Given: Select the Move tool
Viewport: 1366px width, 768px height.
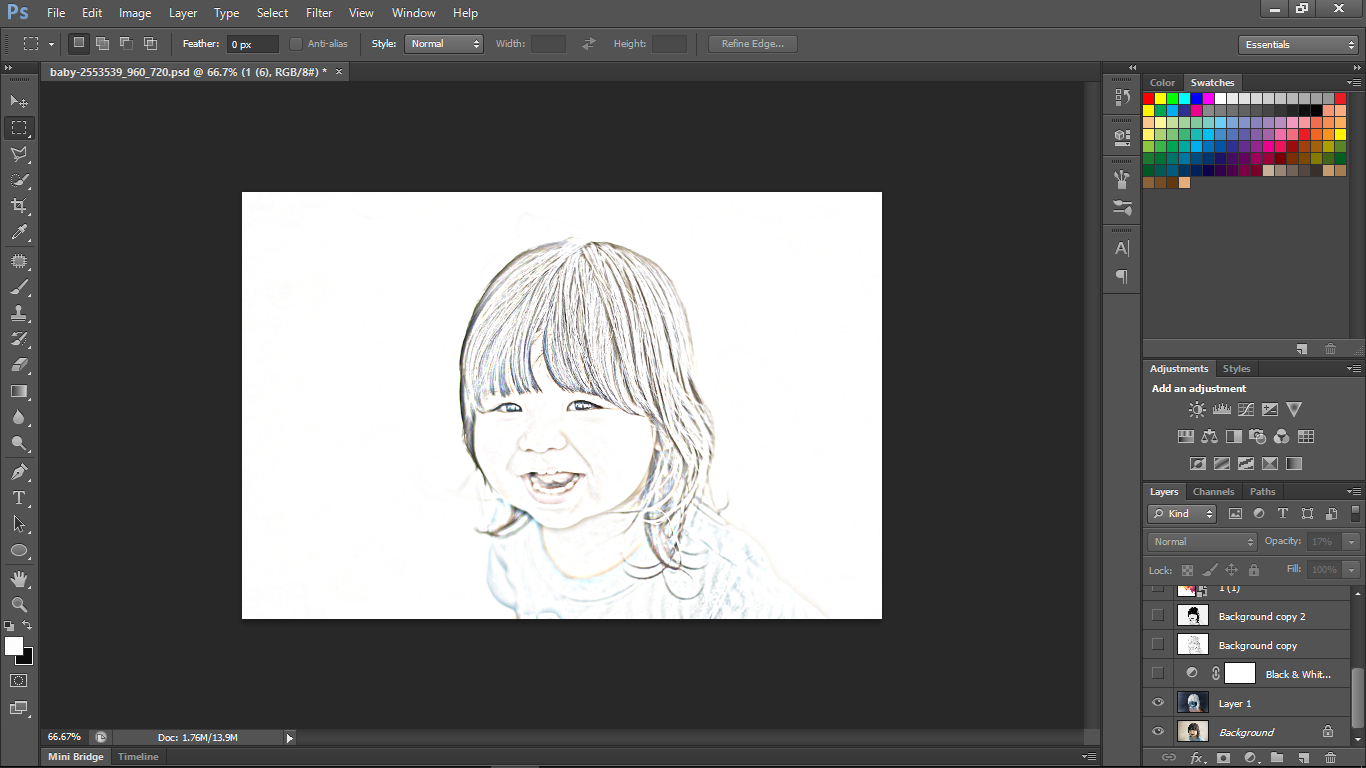Looking at the screenshot, I should (19, 101).
